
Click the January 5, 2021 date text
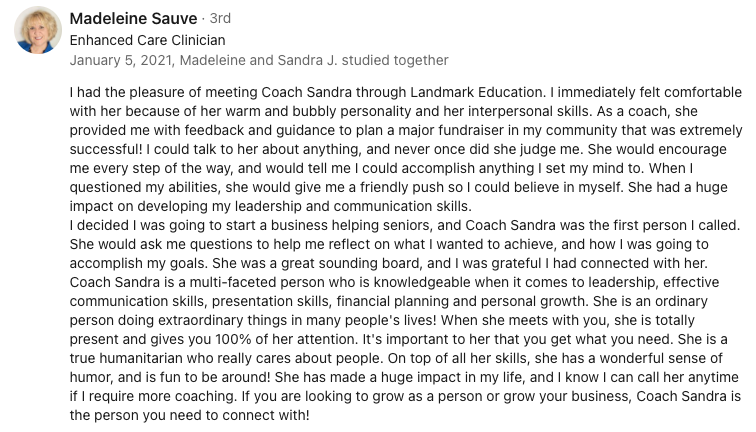click(121, 60)
